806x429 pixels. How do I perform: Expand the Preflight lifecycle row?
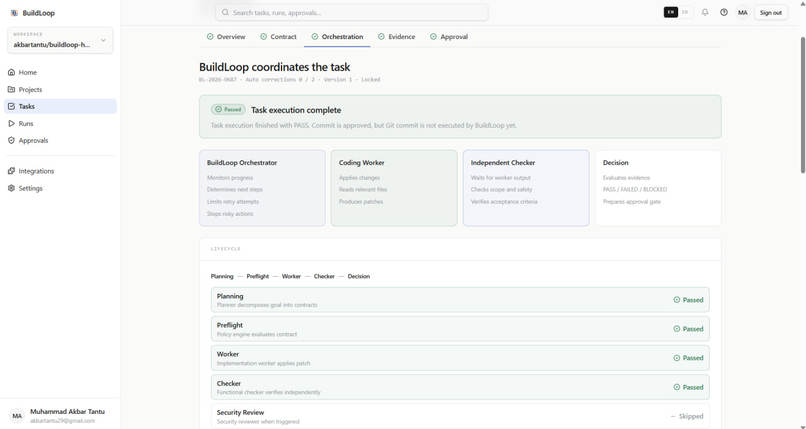coord(460,329)
